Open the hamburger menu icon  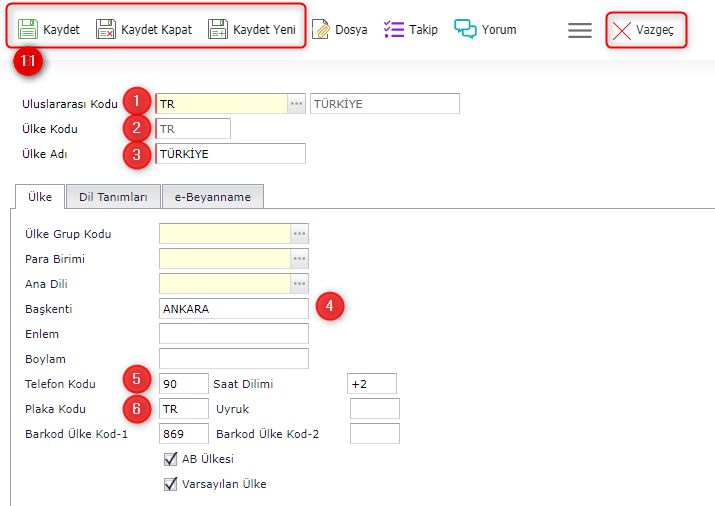coord(580,30)
